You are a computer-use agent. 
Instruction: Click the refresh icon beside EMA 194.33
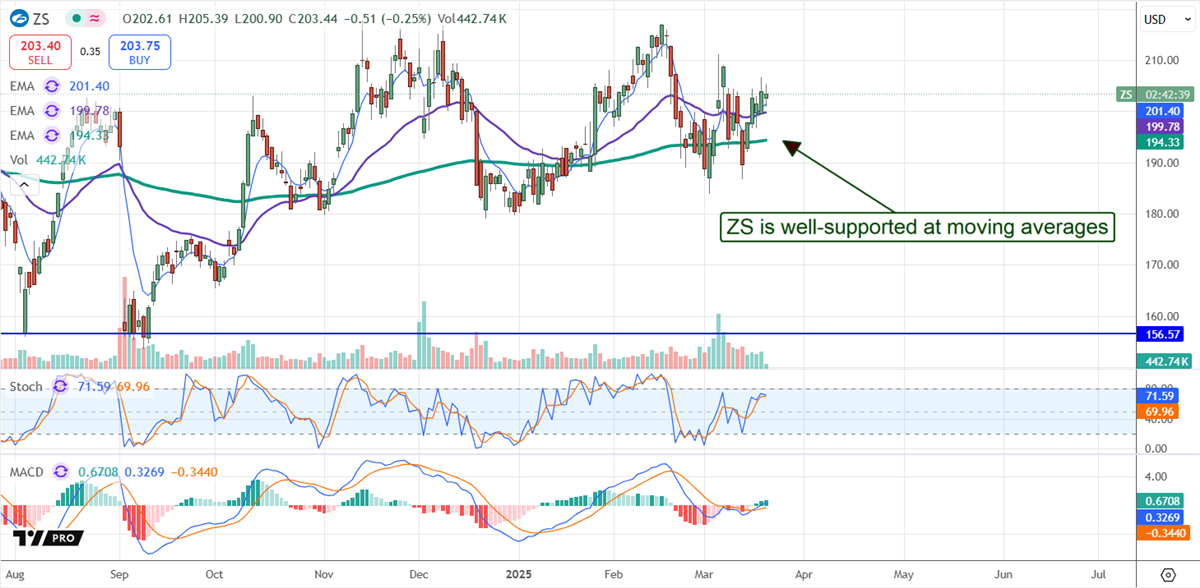(x=52, y=135)
